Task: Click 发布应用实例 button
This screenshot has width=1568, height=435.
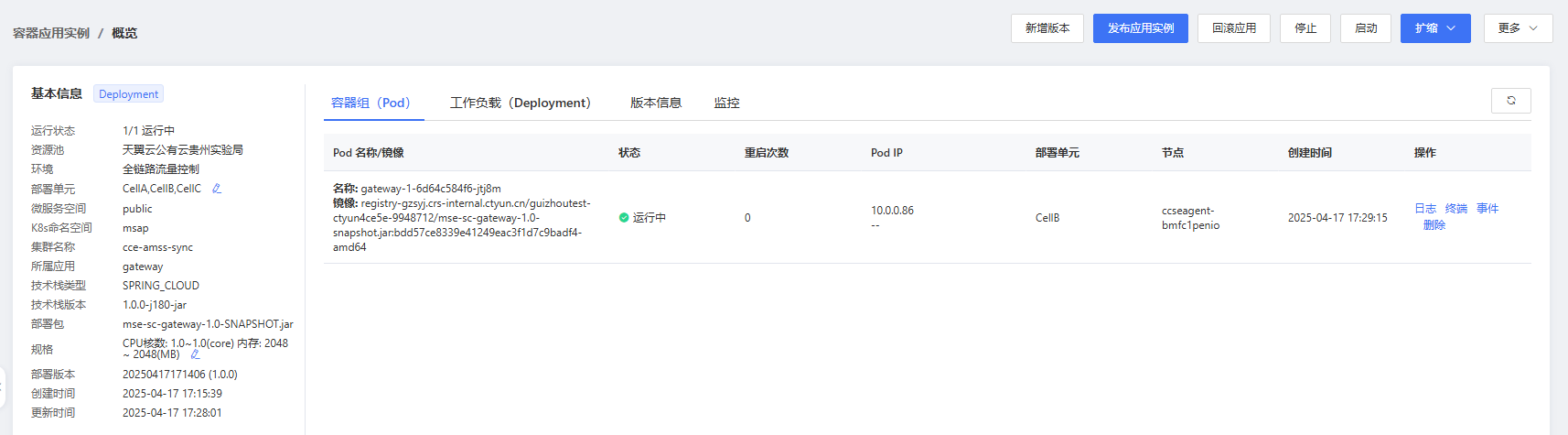Action: point(1140,28)
